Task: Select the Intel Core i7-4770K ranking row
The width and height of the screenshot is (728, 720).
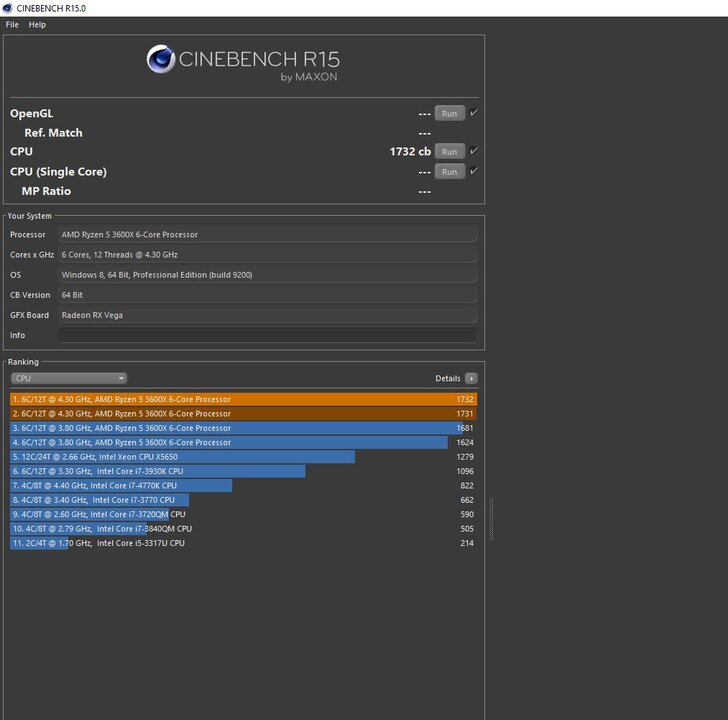Action: [x=243, y=486]
